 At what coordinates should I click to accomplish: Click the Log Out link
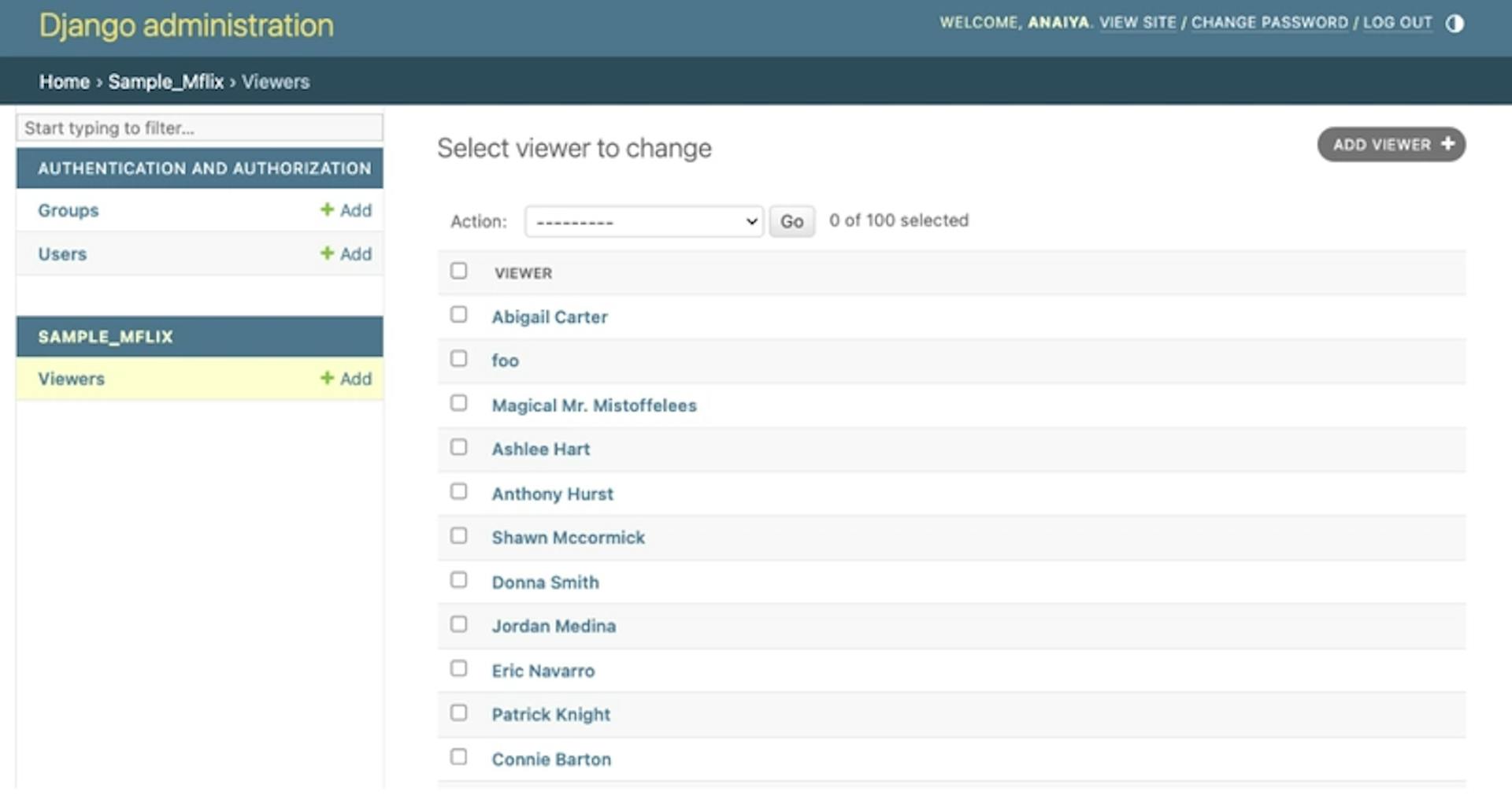coord(1397,23)
